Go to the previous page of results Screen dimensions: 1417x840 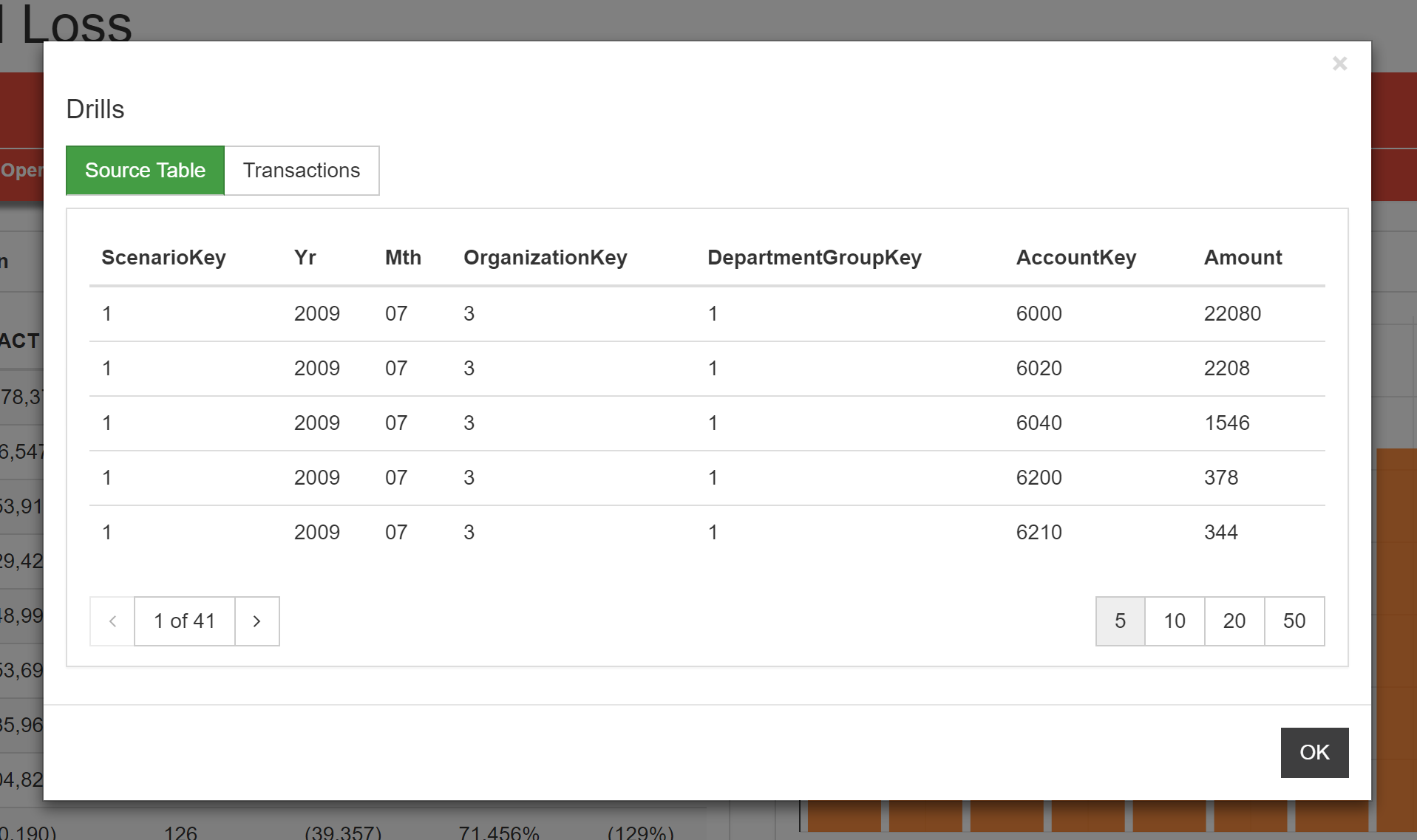coord(112,621)
